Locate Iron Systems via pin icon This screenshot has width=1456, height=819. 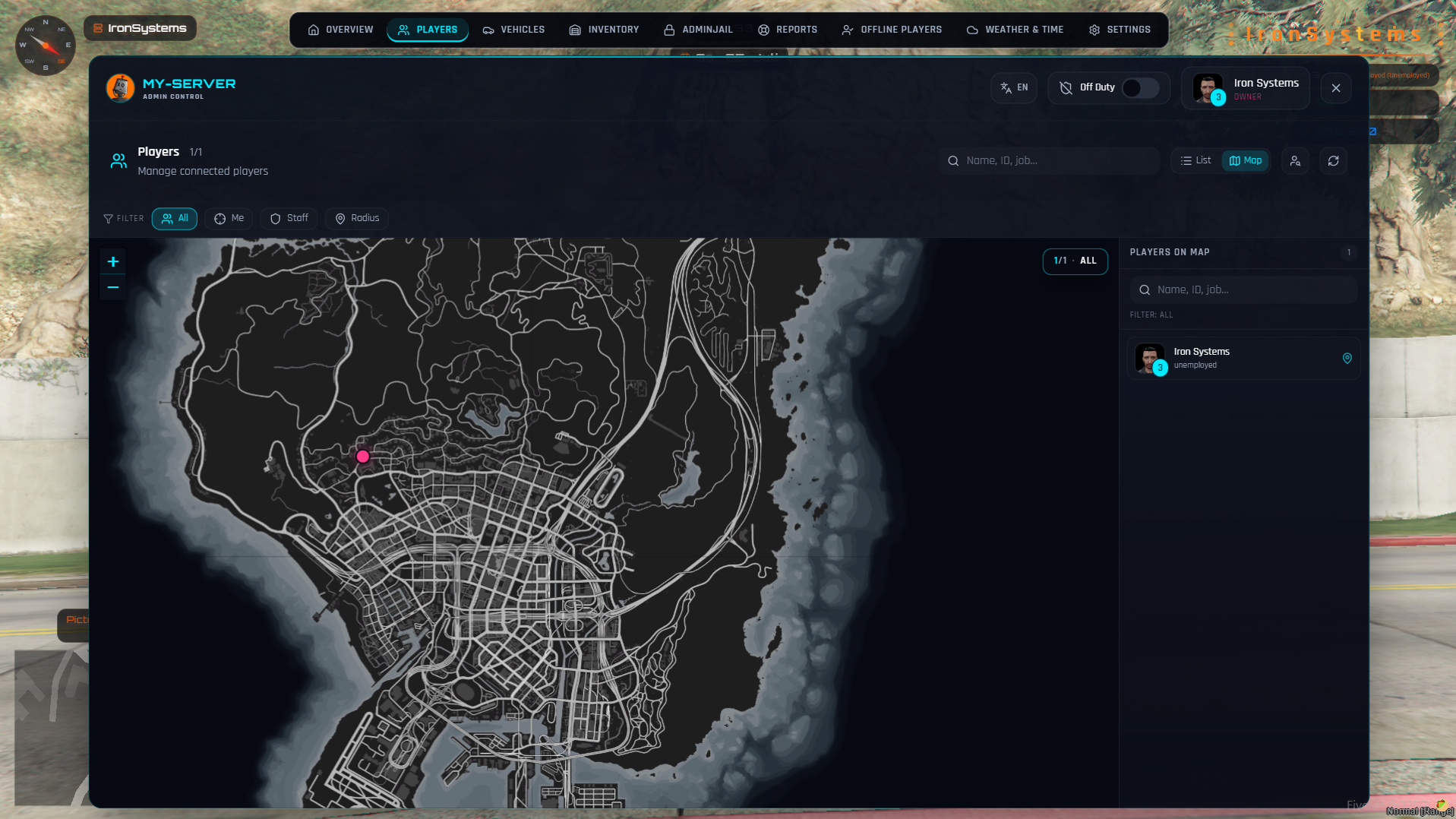(1347, 359)
